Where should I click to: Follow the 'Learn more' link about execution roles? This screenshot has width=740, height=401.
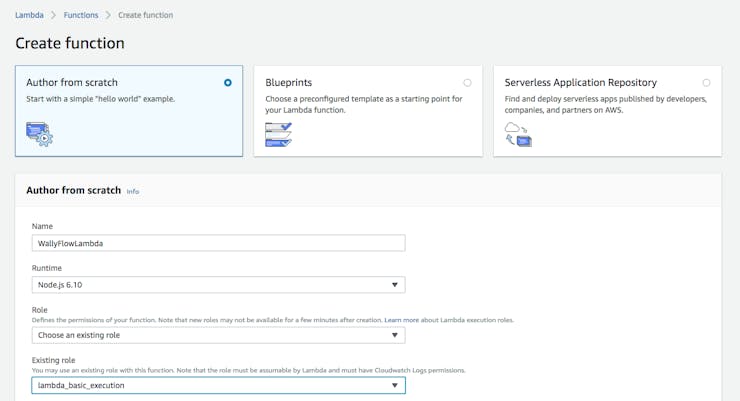tap(402, 320)
